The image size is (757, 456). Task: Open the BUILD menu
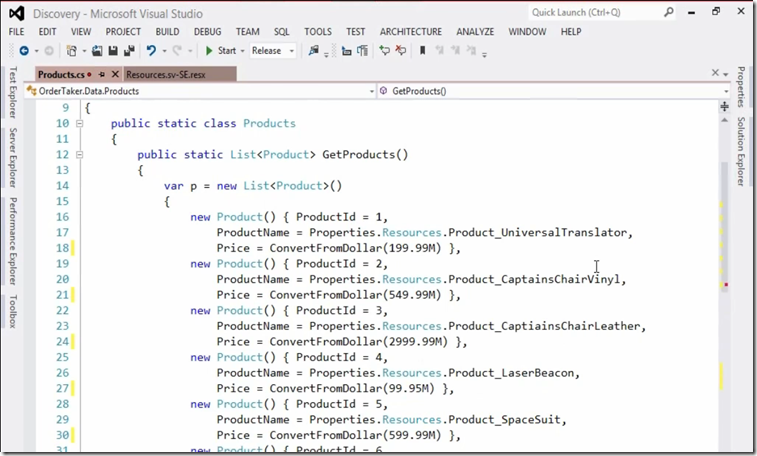167,32
